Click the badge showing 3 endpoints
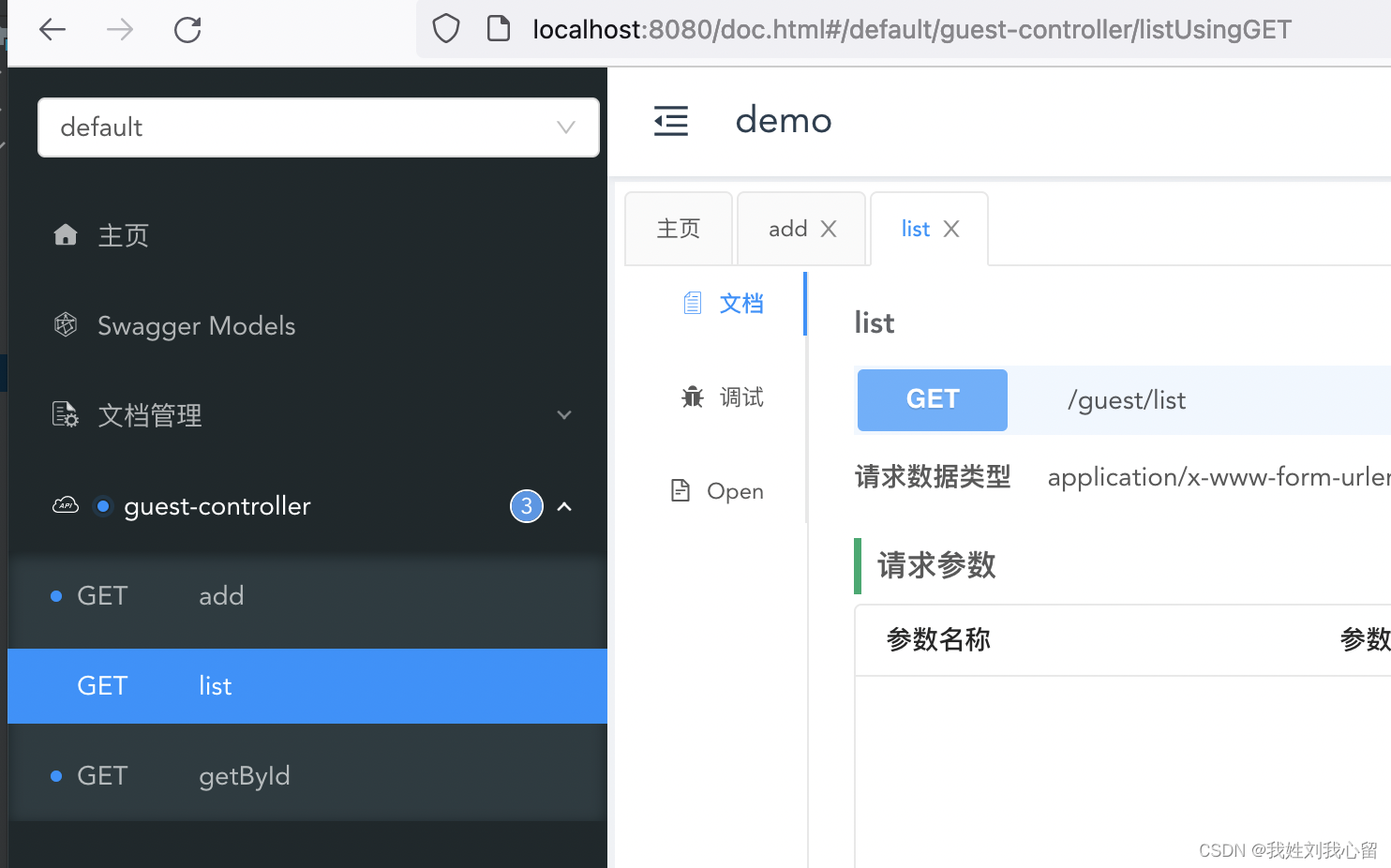This screenshot has height=868, width=1391. pos(527,506)
